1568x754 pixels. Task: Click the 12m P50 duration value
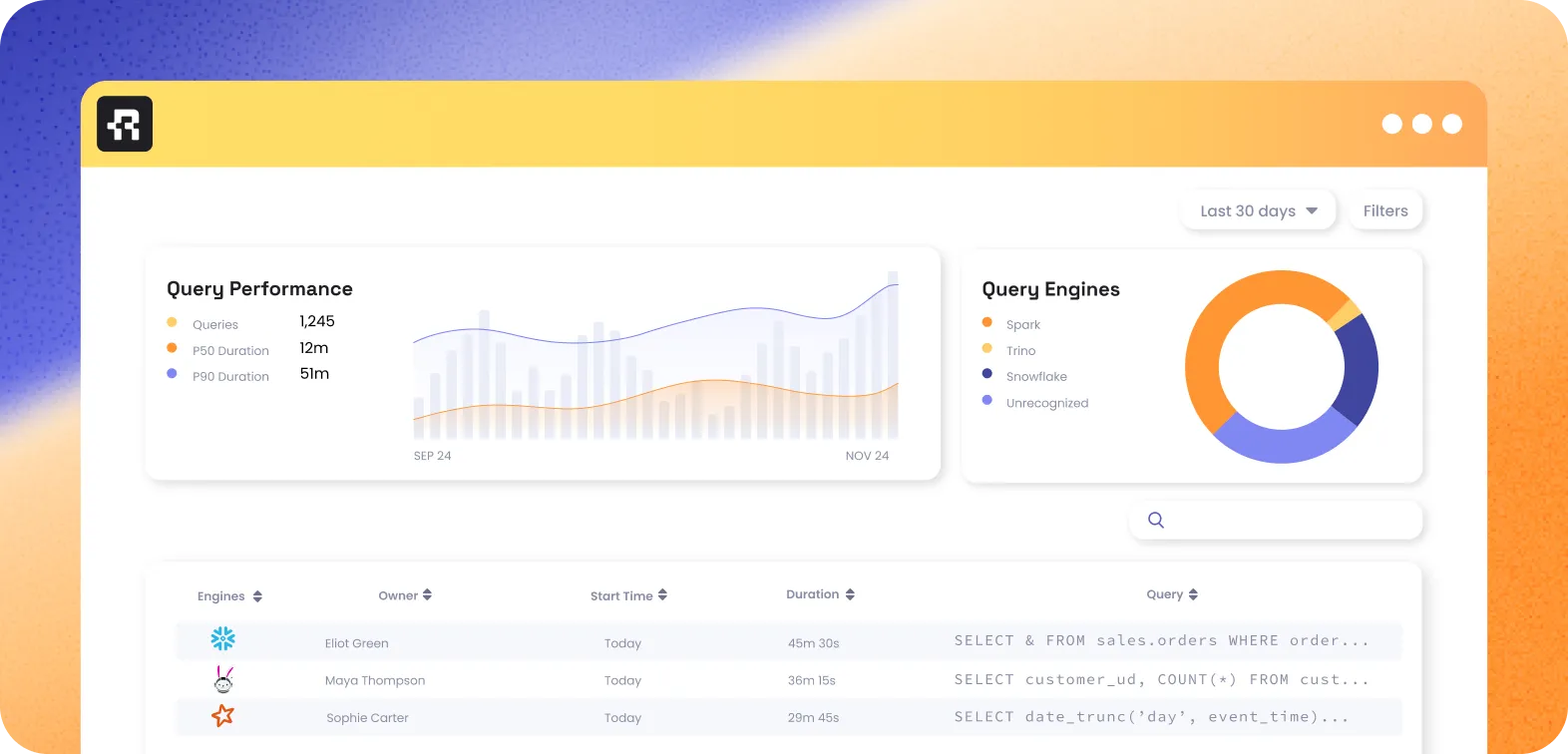[x=314, y=348]
